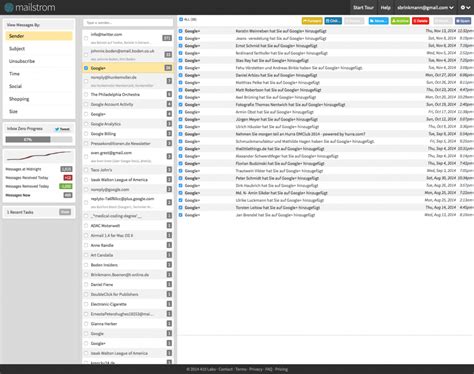Check the Google Analytics sender checkbox

point(86,124)
